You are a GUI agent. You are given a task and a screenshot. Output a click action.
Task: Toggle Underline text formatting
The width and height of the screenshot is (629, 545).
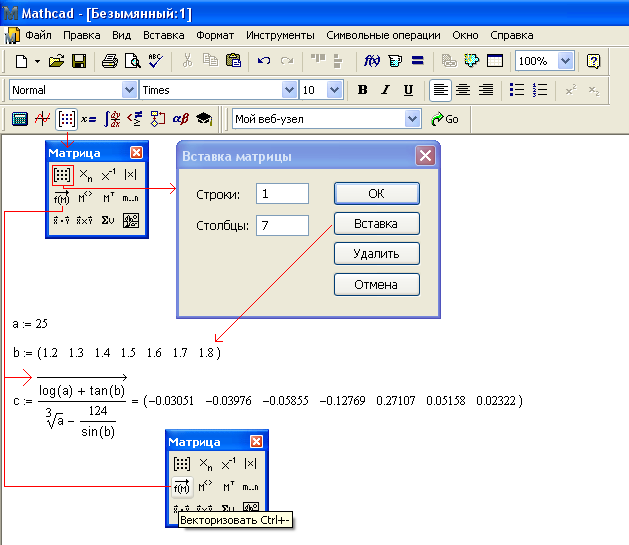(x=408, y=90)
